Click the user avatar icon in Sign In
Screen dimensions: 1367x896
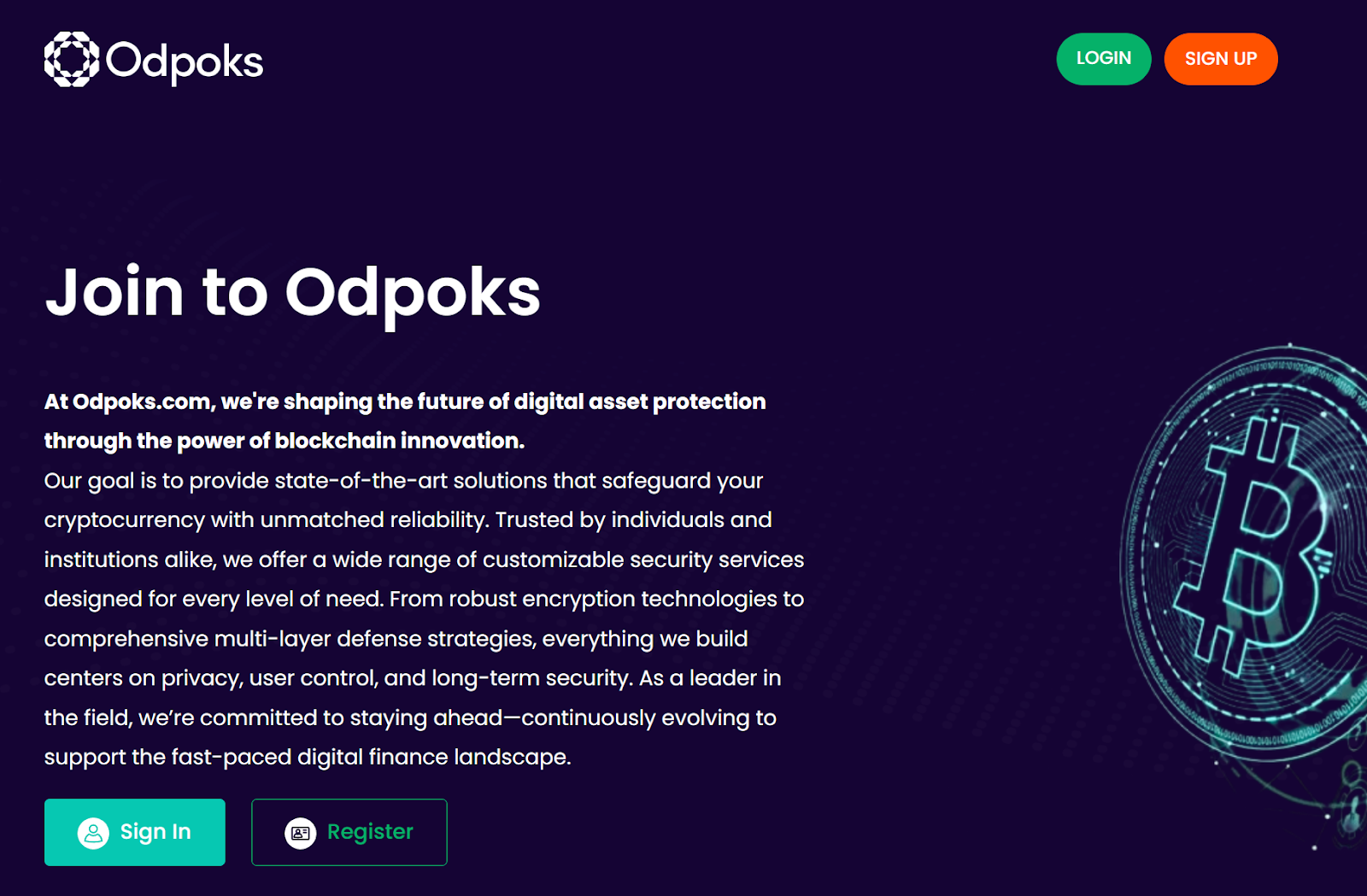pos(93,833)
